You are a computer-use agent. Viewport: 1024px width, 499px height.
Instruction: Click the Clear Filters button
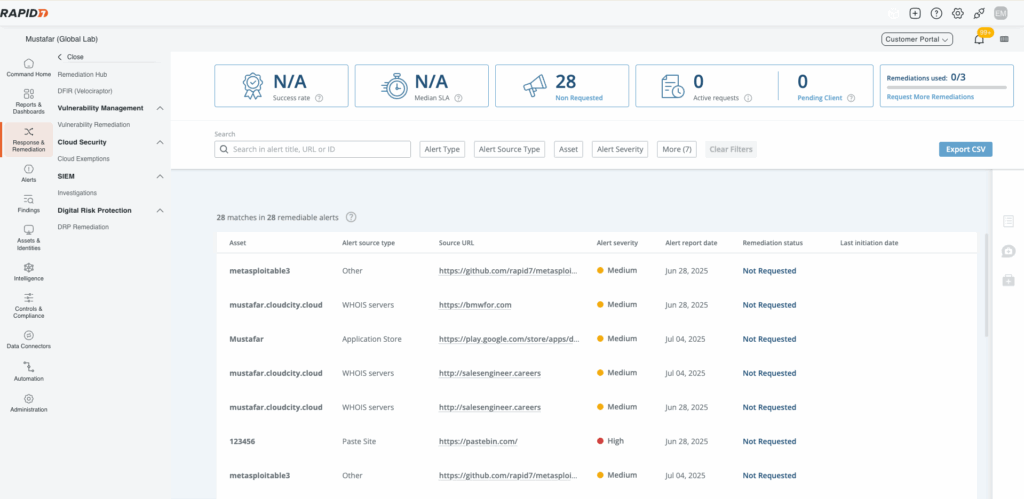click(731, 150)
